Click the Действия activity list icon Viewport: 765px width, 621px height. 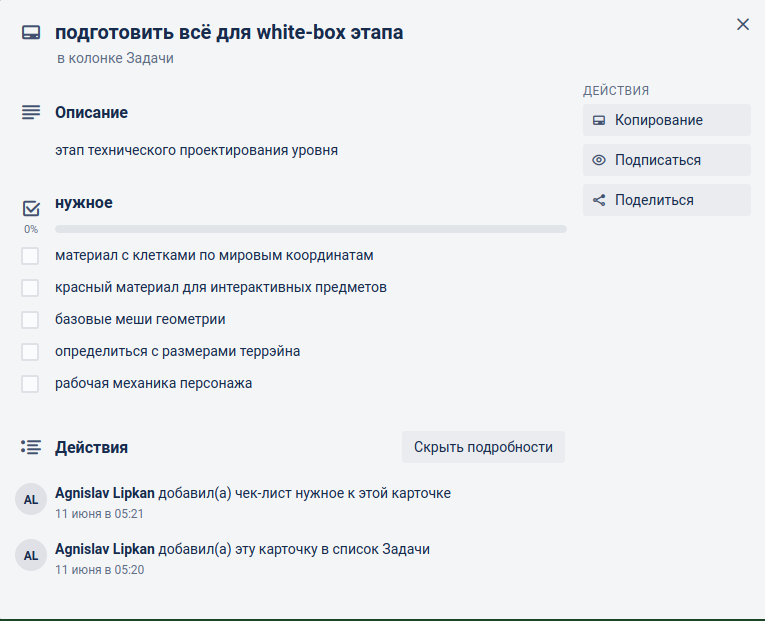pos(31,447)
